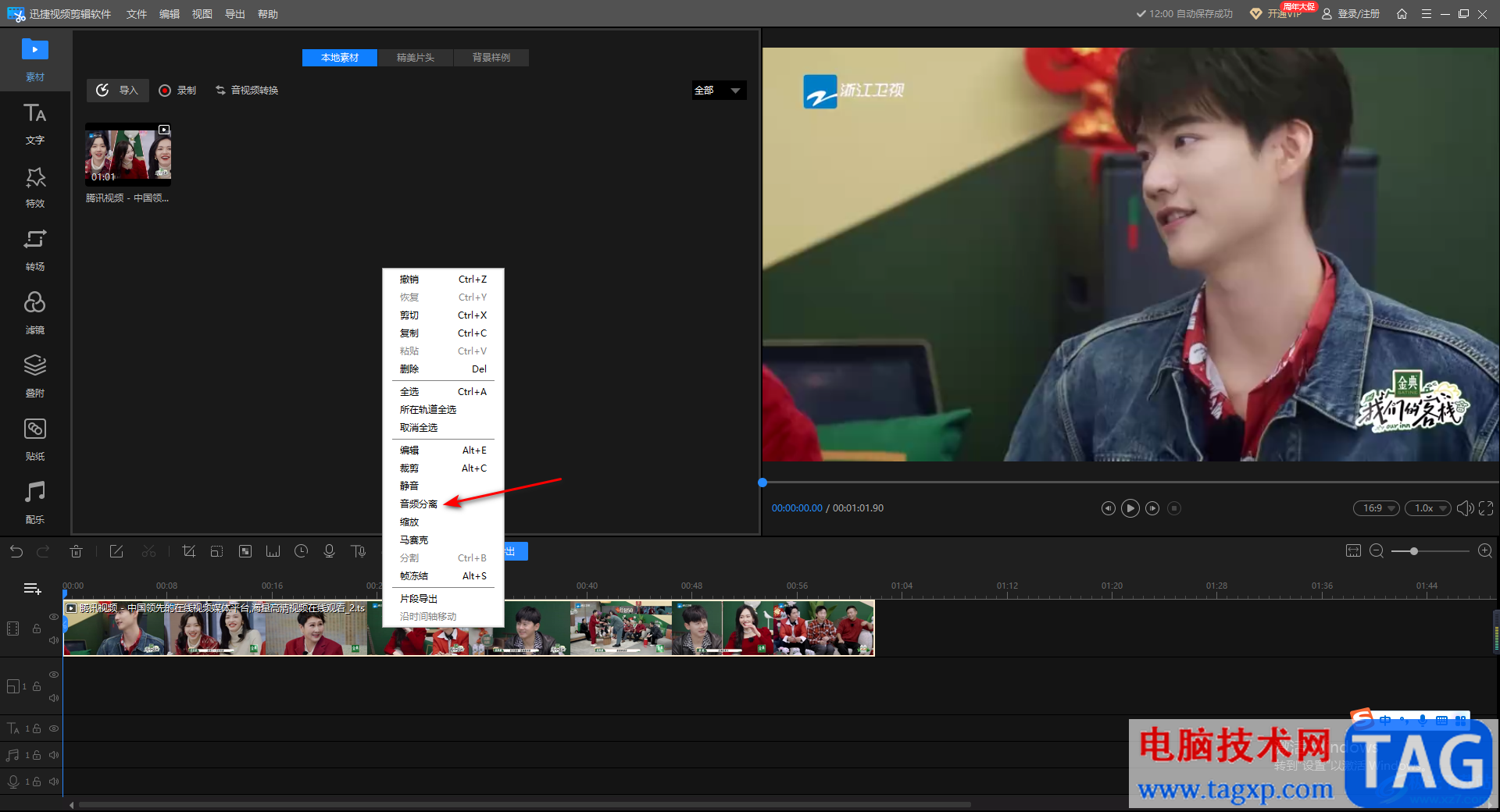
Task: Select the crop tool in timeline toolbar
Action: coord(188,551)
